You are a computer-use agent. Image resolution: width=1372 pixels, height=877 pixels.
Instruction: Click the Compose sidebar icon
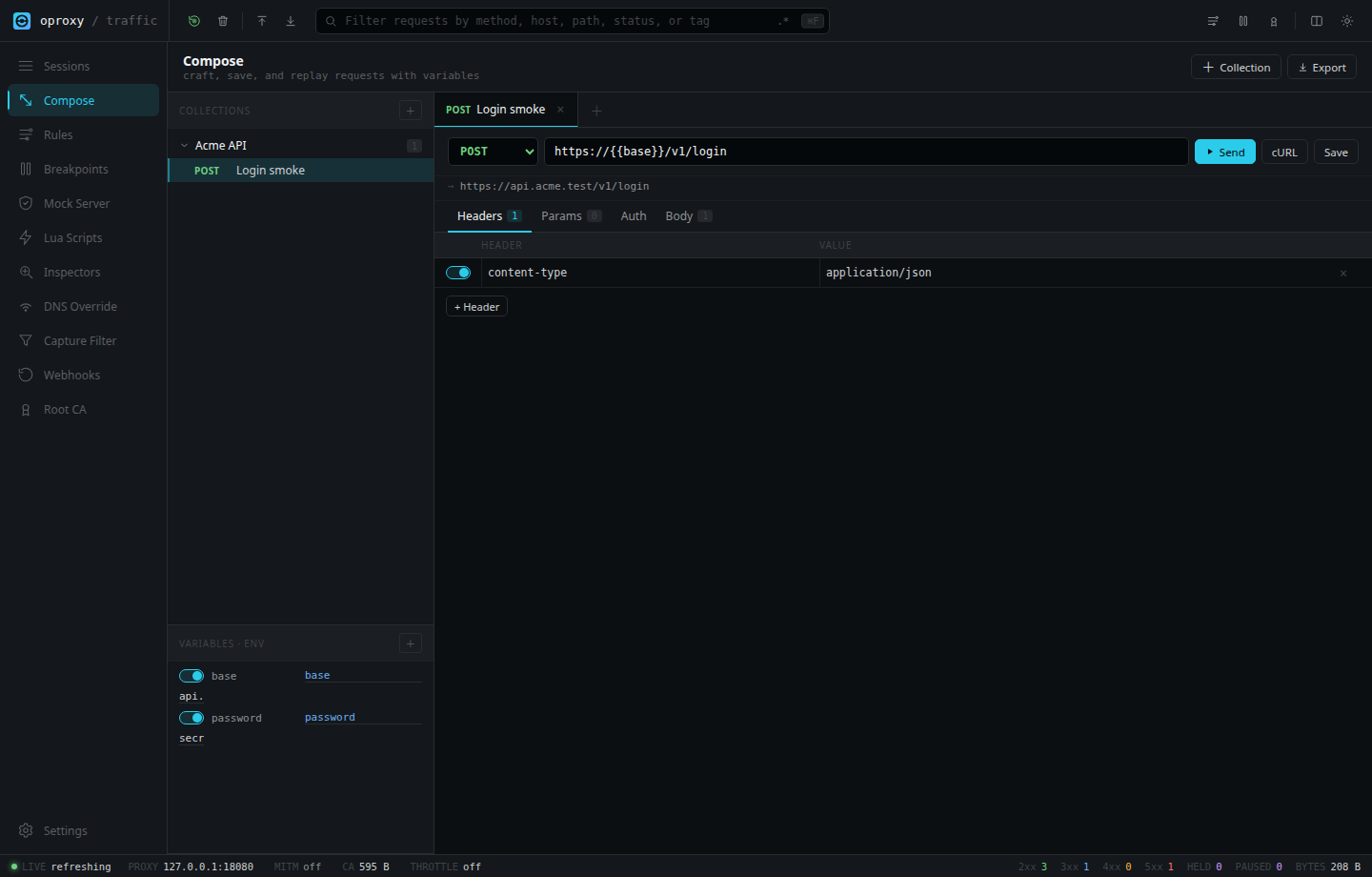coord(26,100)
